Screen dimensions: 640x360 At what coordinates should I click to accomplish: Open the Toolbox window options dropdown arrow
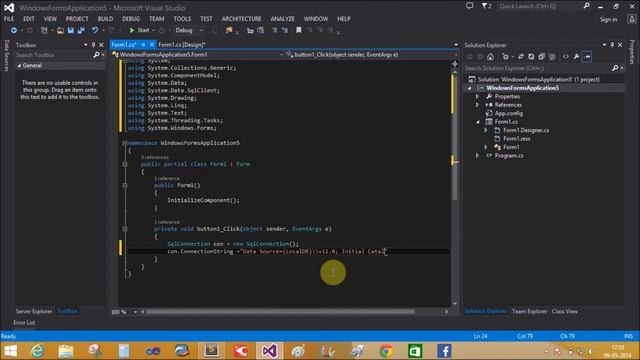click(x=86, y=45)
